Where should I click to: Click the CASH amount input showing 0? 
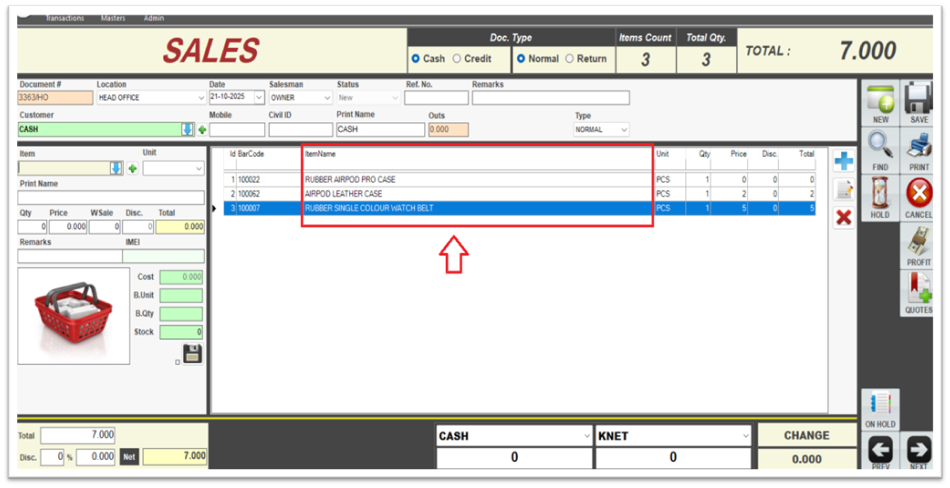(514, 458)
